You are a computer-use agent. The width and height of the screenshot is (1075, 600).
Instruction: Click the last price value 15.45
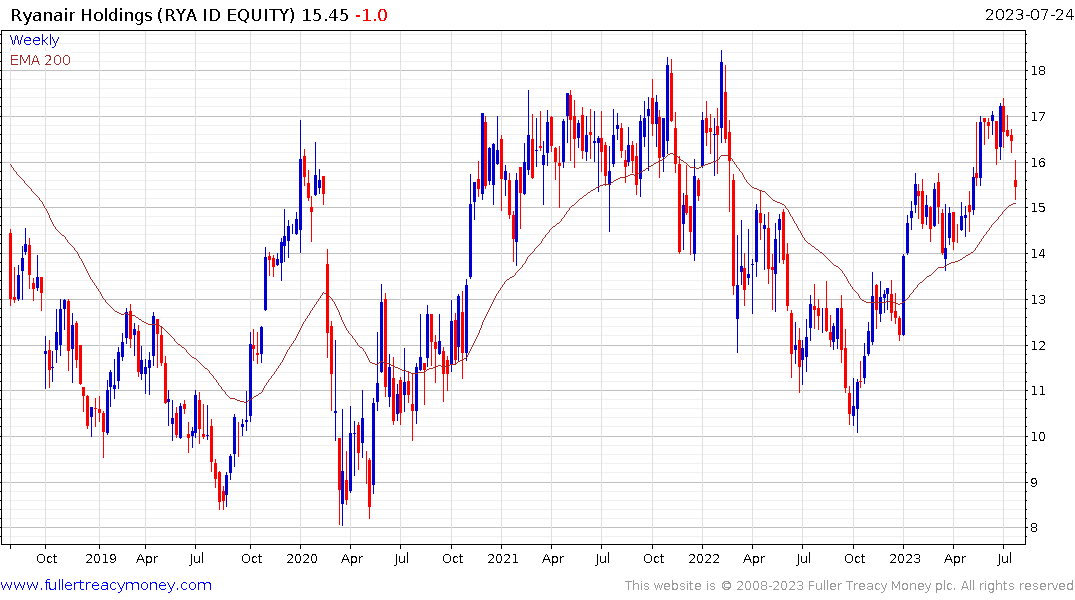tap(325, 15)
